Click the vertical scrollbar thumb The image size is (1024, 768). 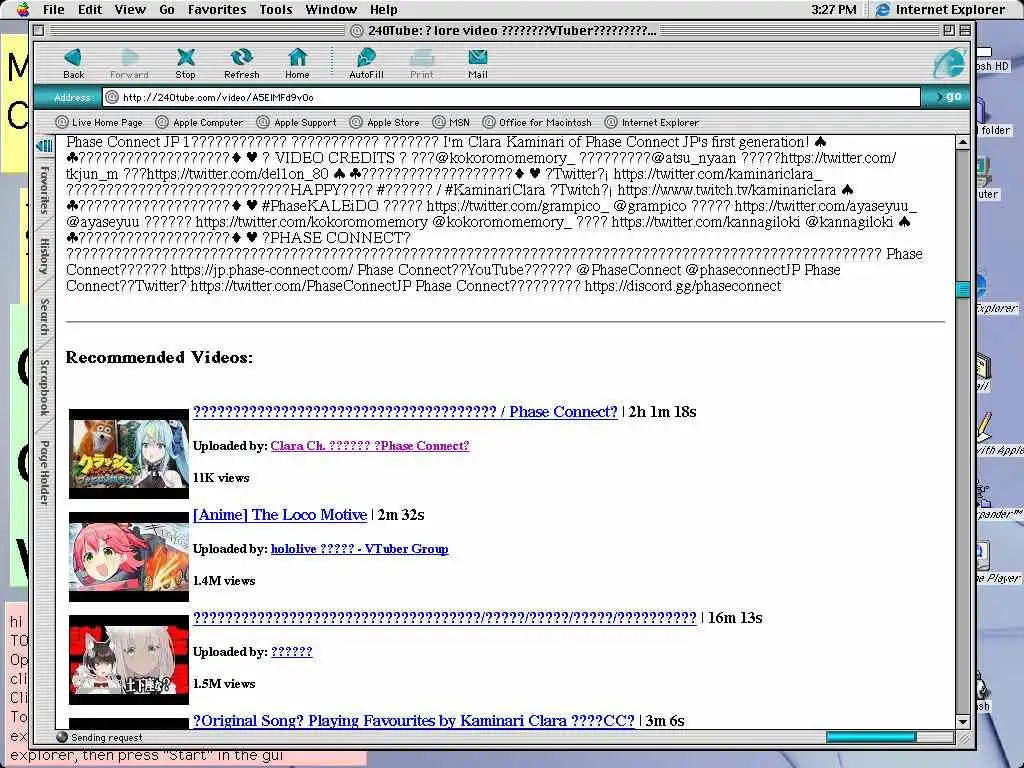click(x=963, y=290)
